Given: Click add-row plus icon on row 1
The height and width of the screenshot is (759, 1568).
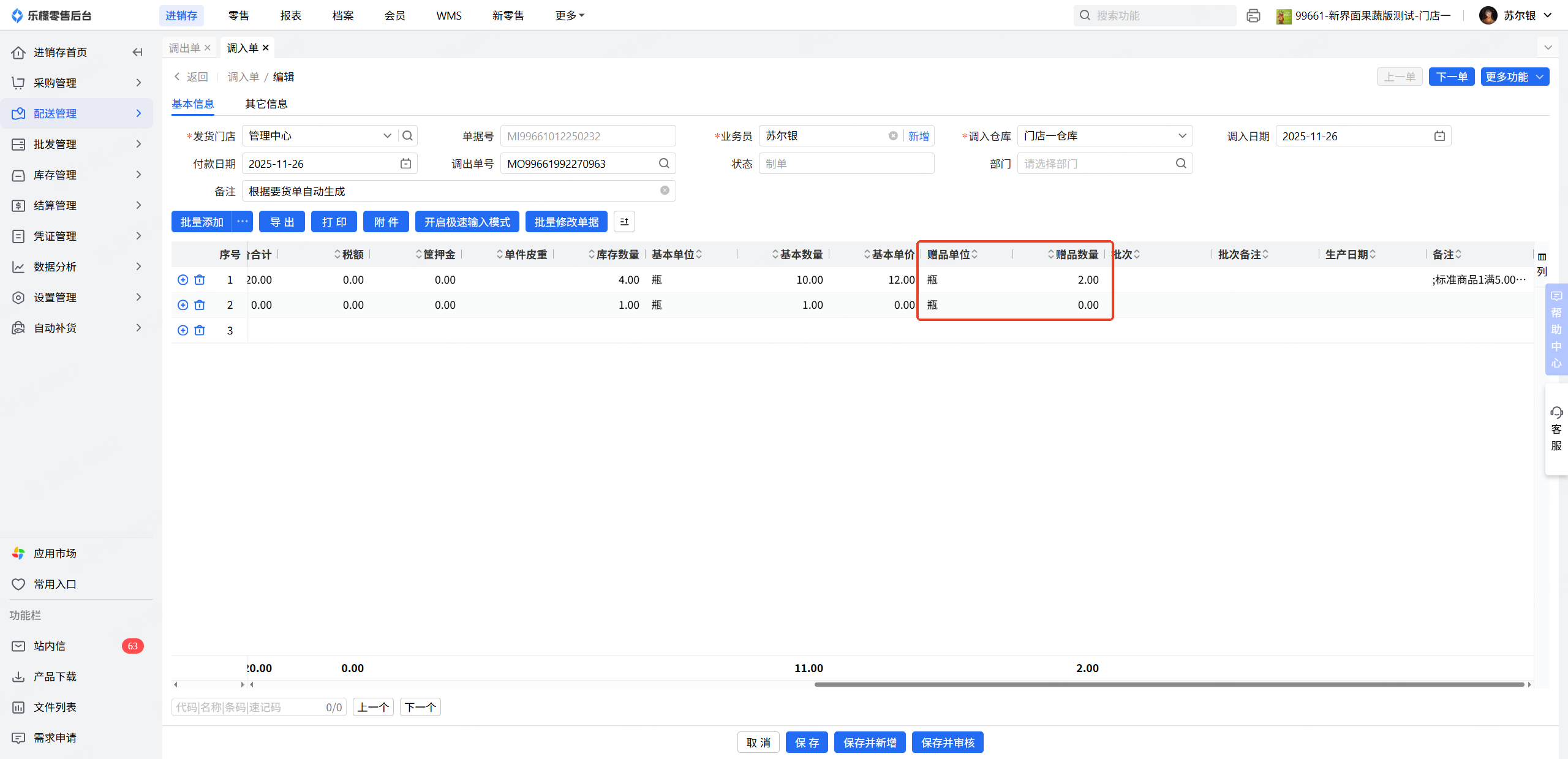Looking at the screenshot, I should 183,280.
